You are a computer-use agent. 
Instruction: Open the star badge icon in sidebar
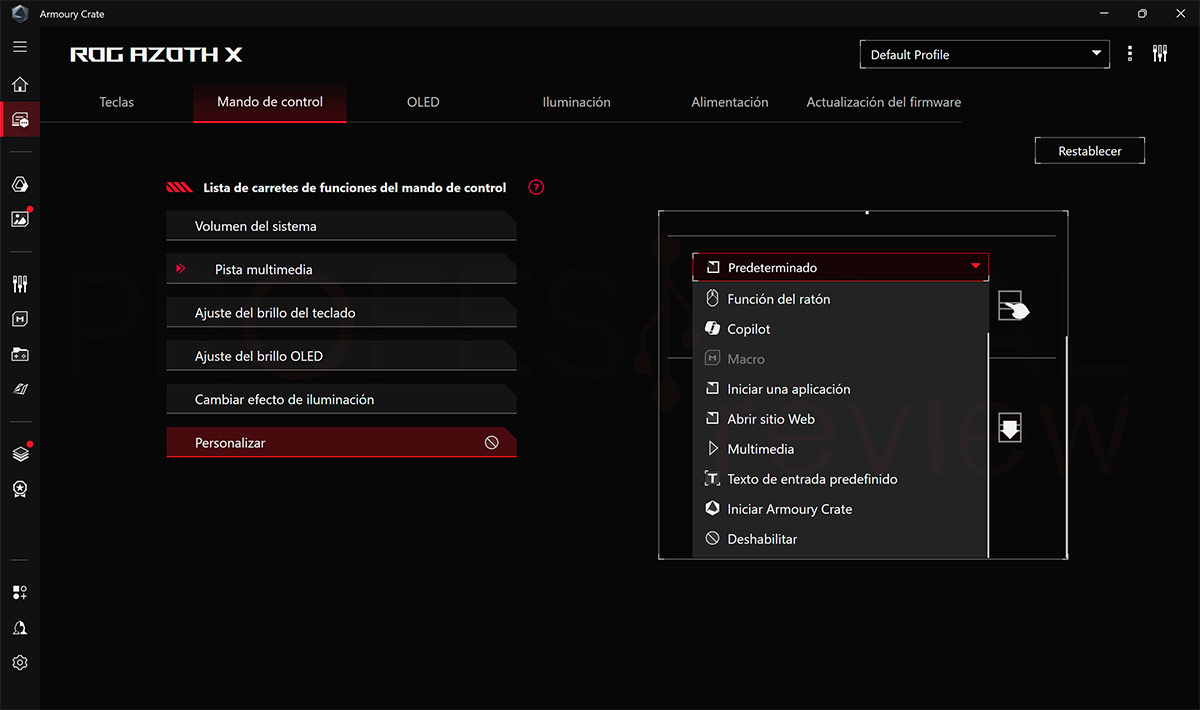click(20, 489)
